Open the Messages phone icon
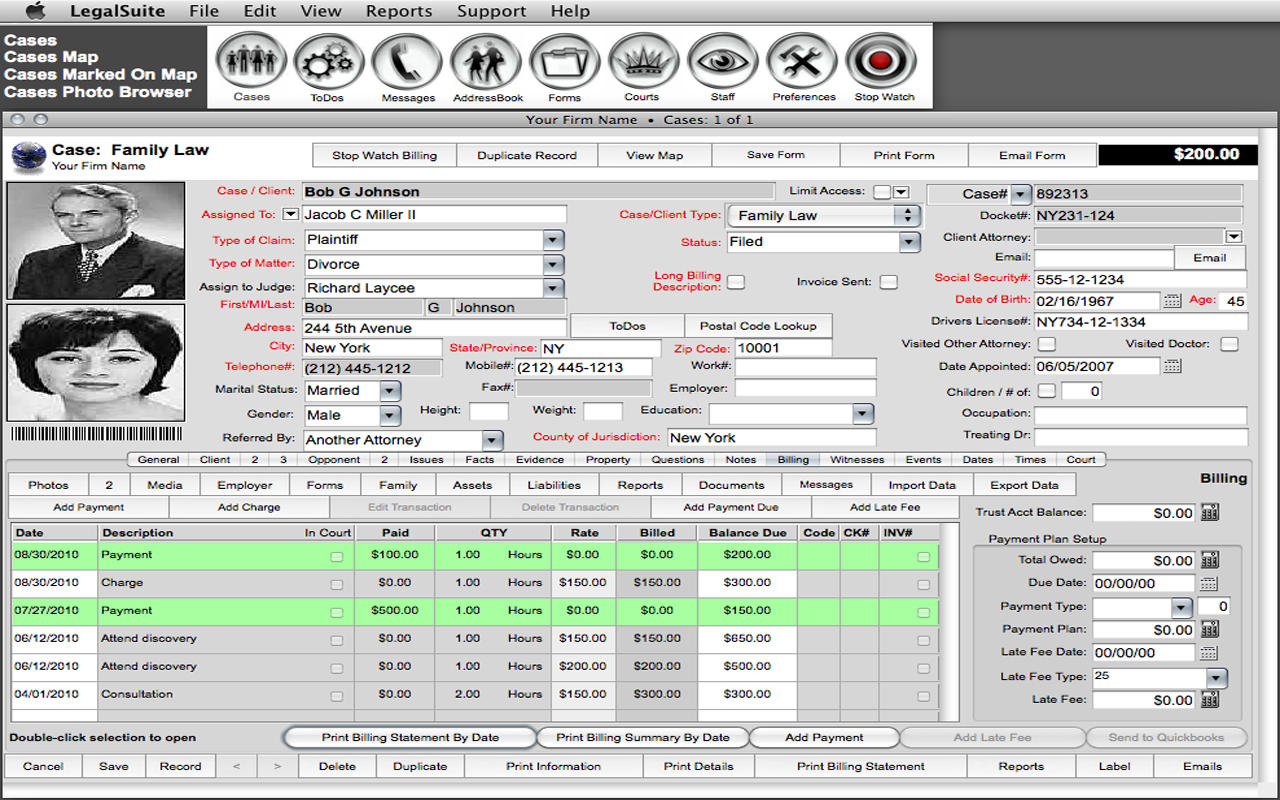This screenshot has width=1280, height=800. pyautogui.click(x=407, y=62)
